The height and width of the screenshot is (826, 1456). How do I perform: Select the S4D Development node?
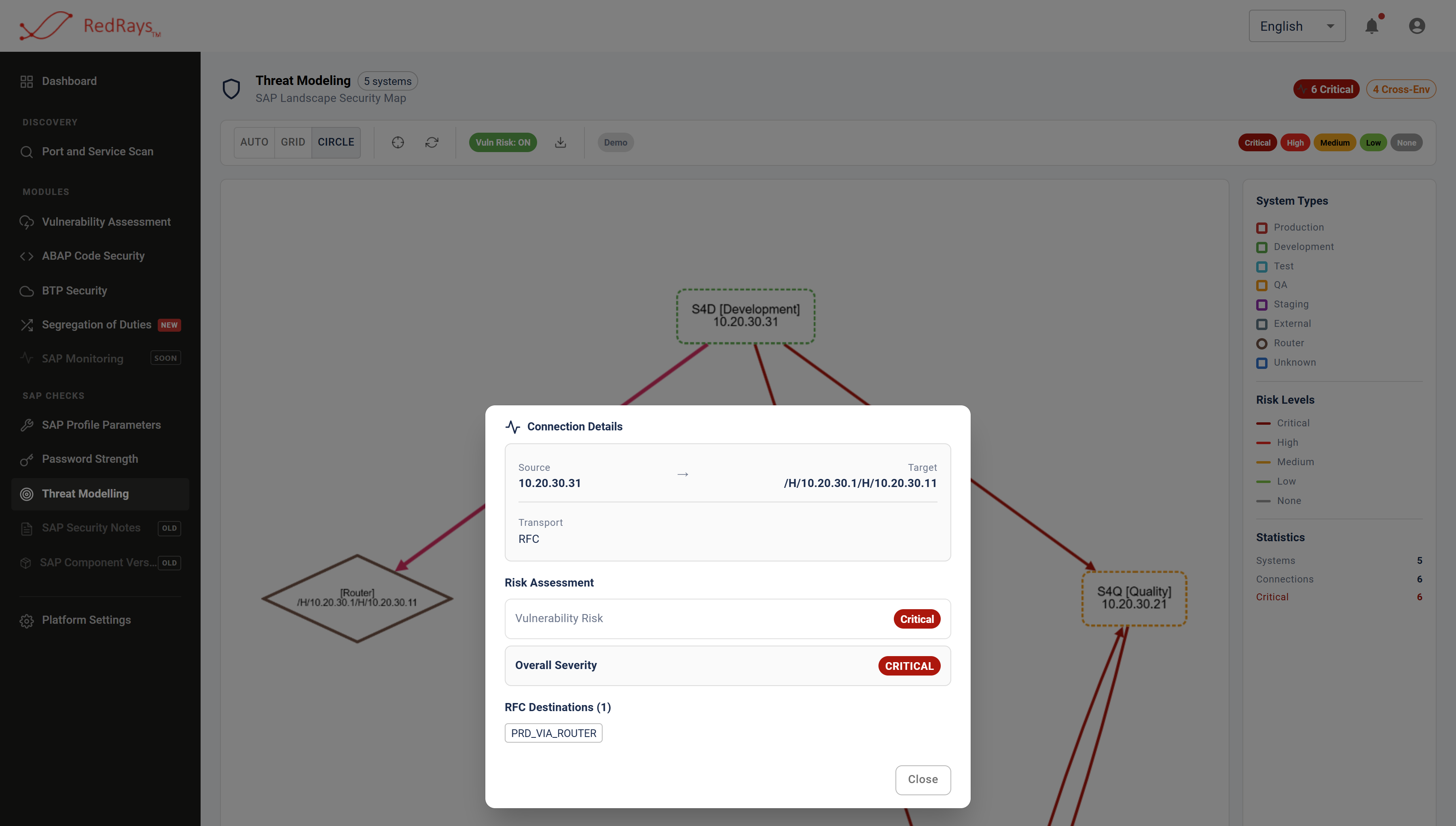[x=746, y=316]
